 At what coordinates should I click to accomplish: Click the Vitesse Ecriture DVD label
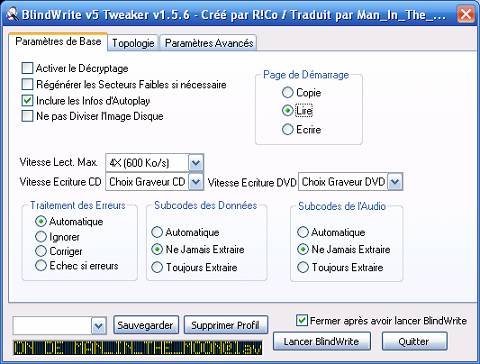coord(252,182)
